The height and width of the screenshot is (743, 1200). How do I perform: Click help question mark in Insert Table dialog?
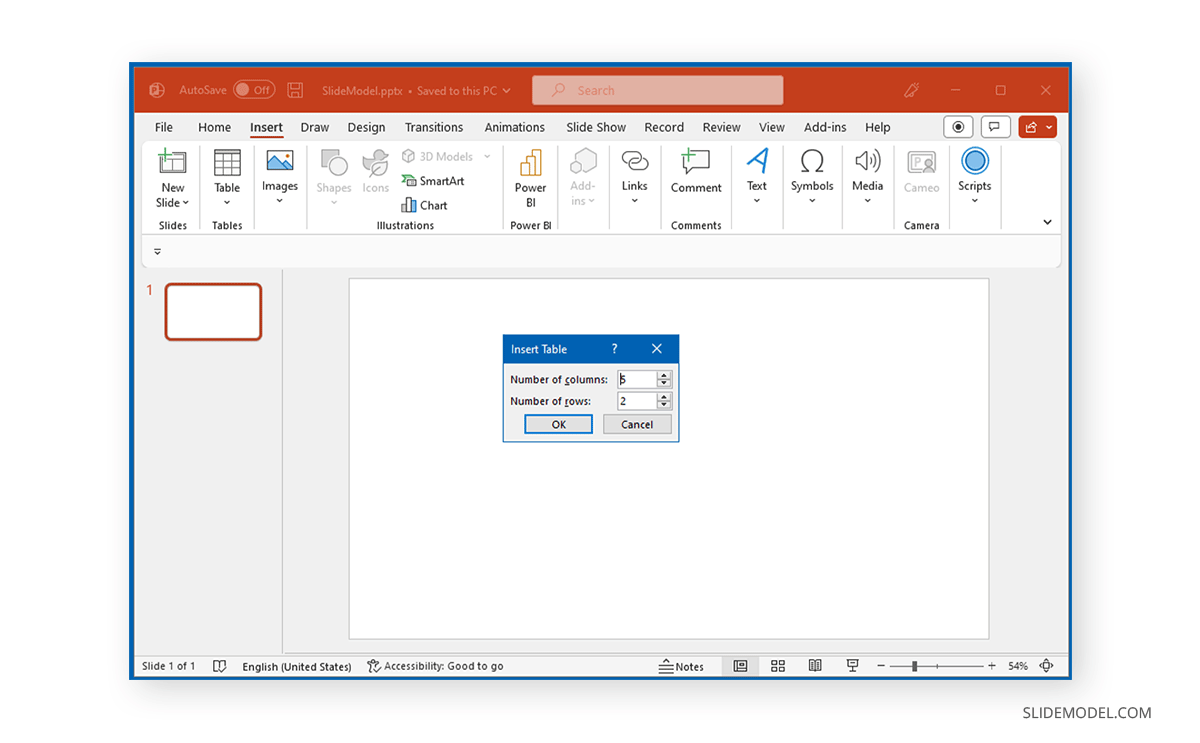click(x=614, y=349)
